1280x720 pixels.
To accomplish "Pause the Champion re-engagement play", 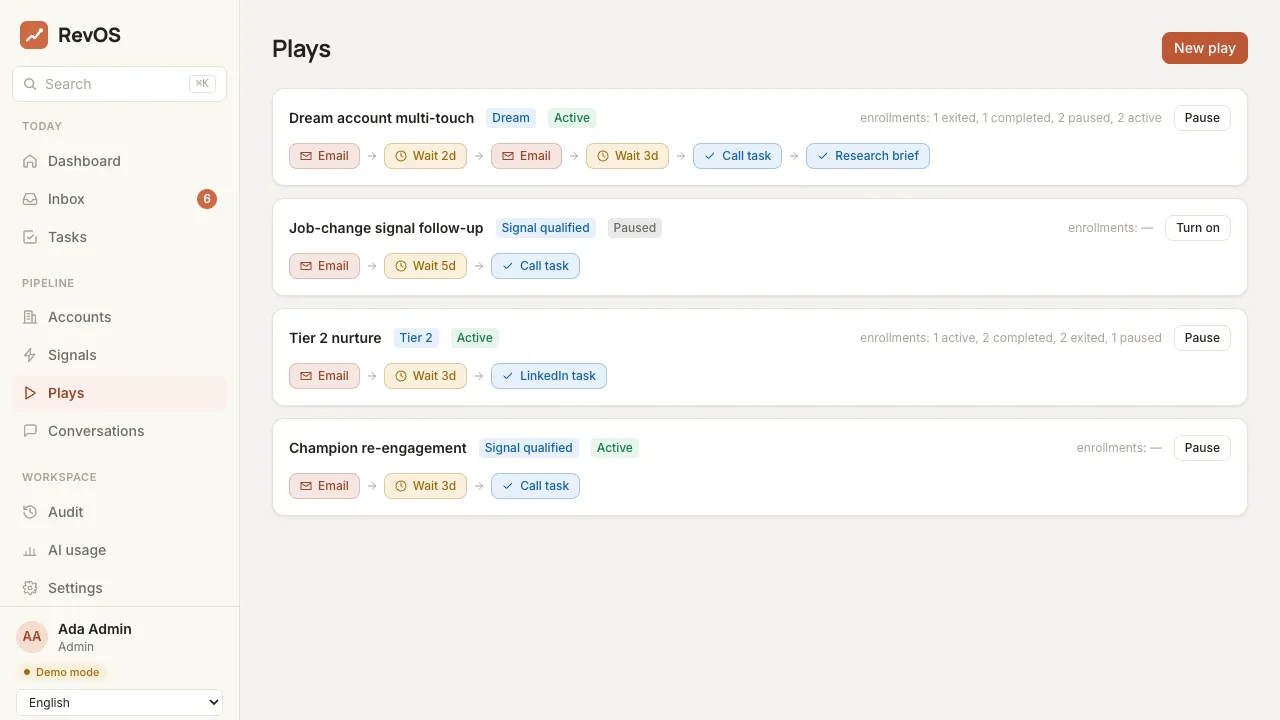I will click(1202, 448).
